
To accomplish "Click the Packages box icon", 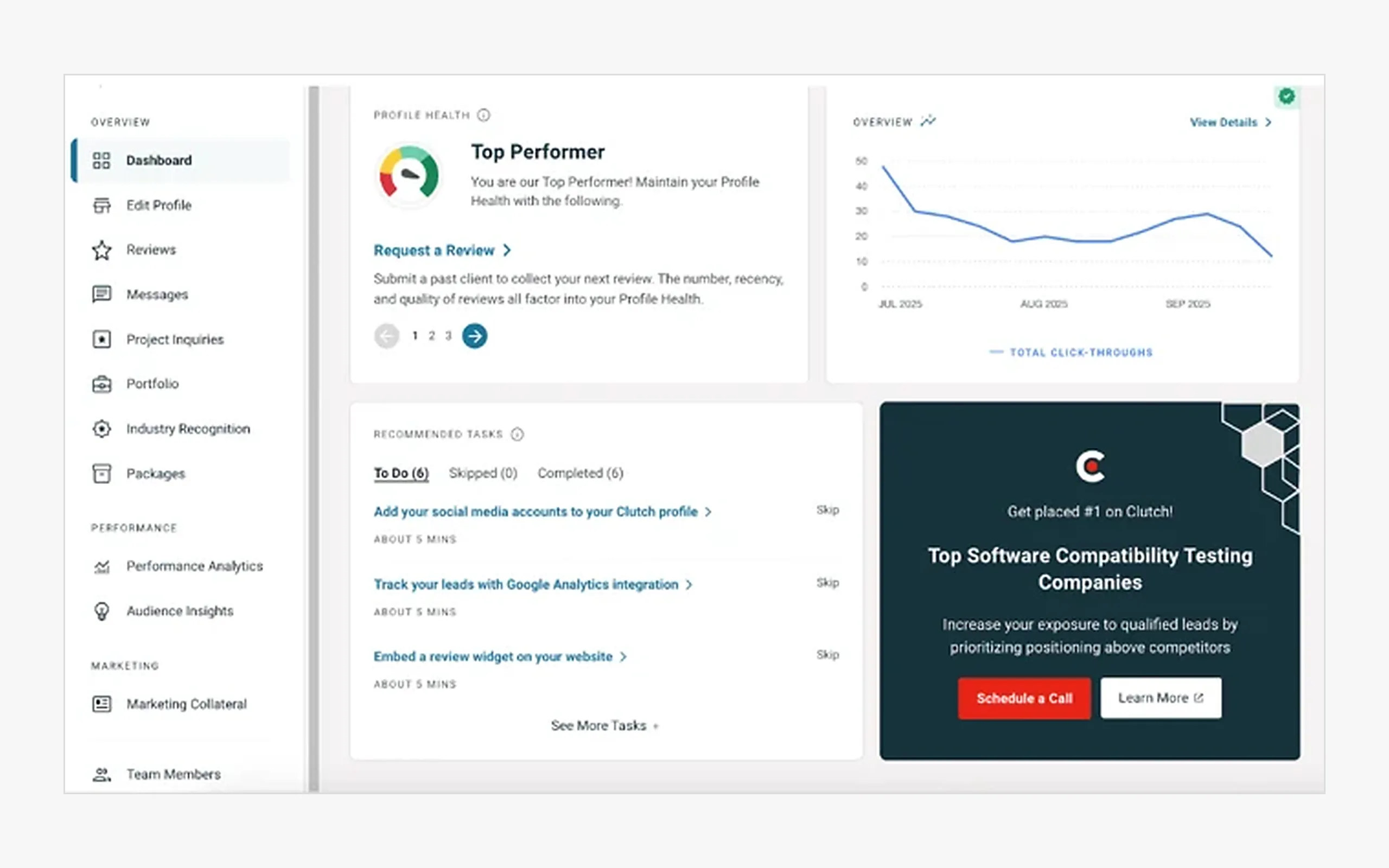I will pos(101,474).
